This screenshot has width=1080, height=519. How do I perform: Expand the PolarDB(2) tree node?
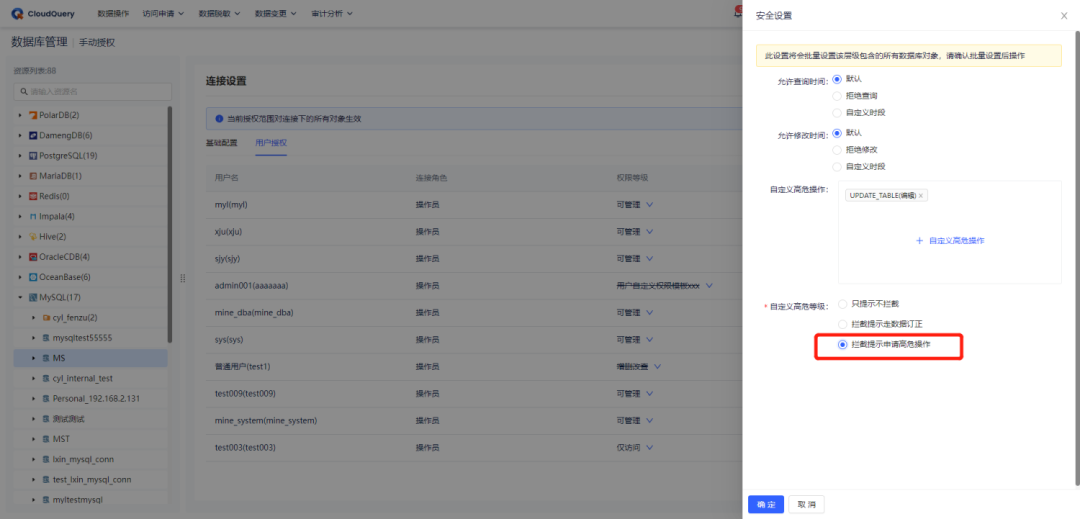coord(20,115)
